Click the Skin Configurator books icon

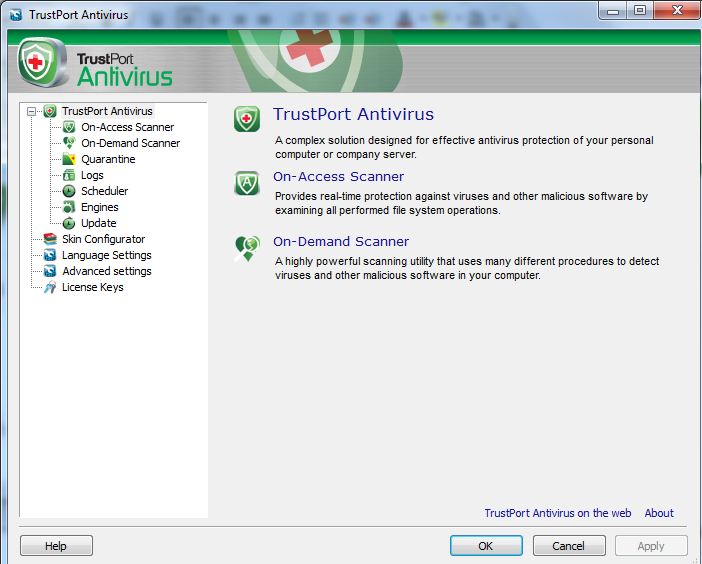50,239
